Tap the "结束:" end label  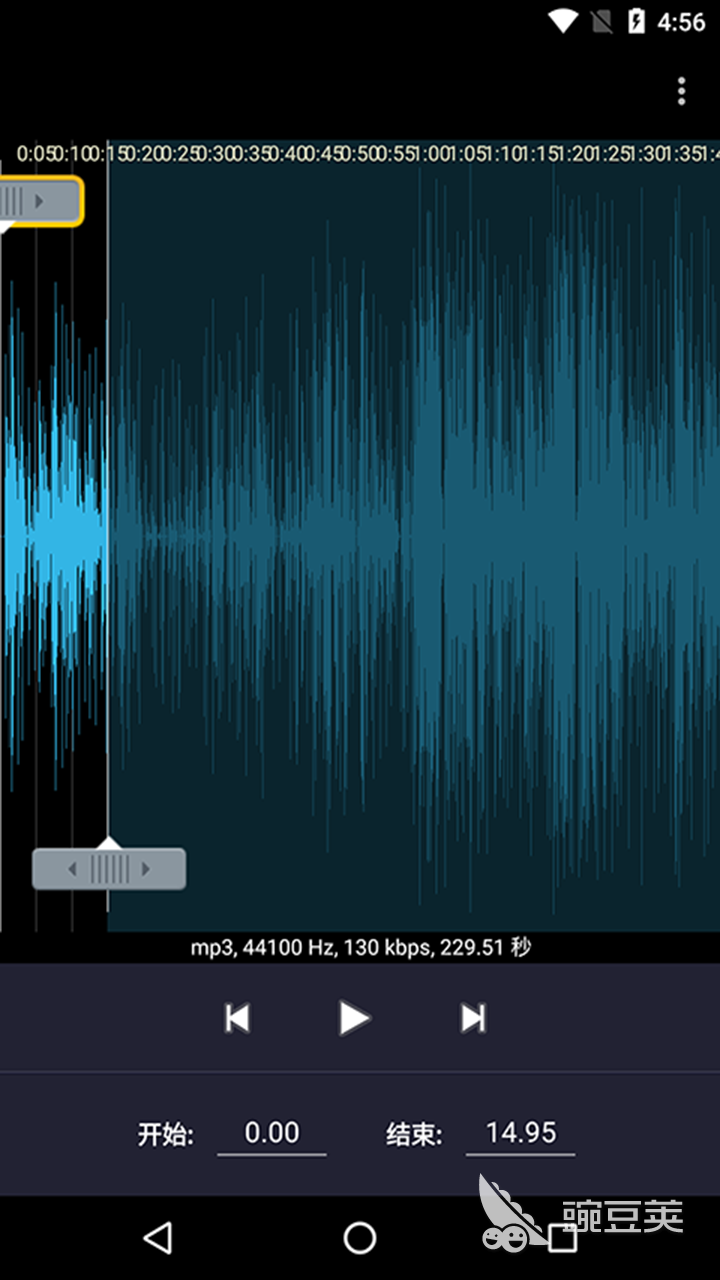click(x=414, y=1135)
